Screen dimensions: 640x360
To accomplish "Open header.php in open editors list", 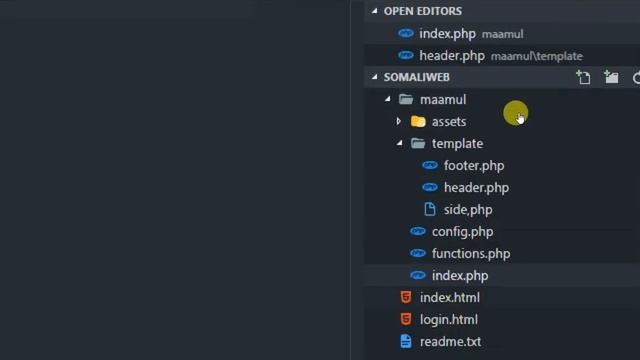I will [x=502, y=56].
